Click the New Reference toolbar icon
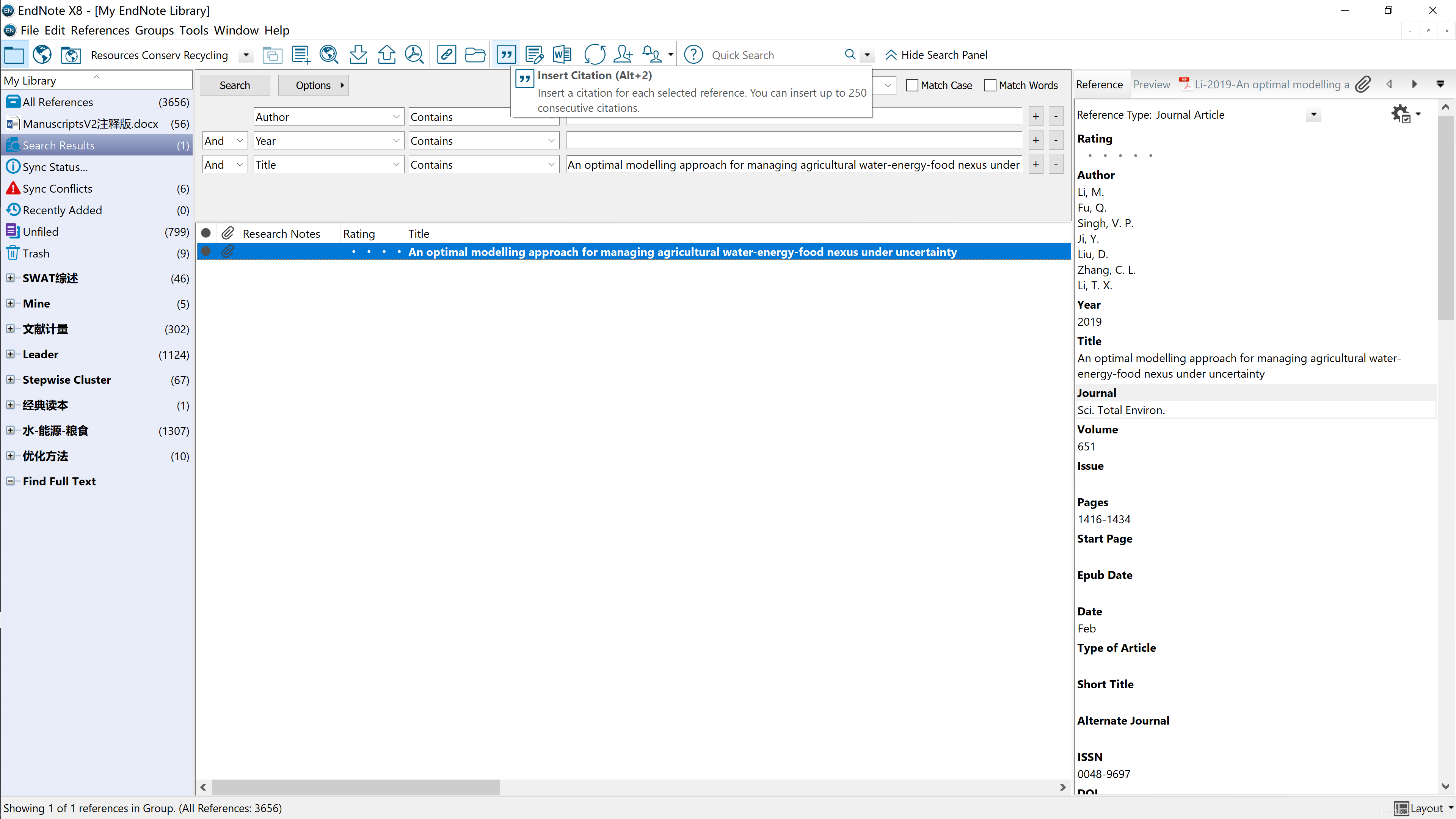 301,55
